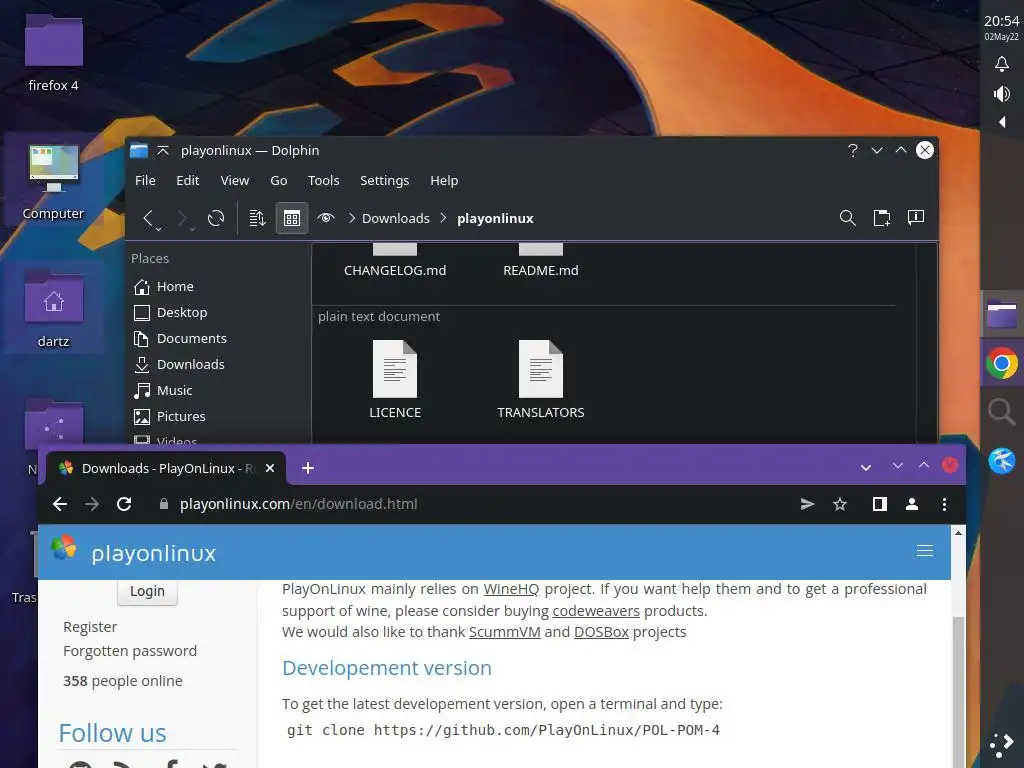Screen dimensions: 1024x768
Task: Open Chrome tab search dropdown
Action: (x=866, y=468)
